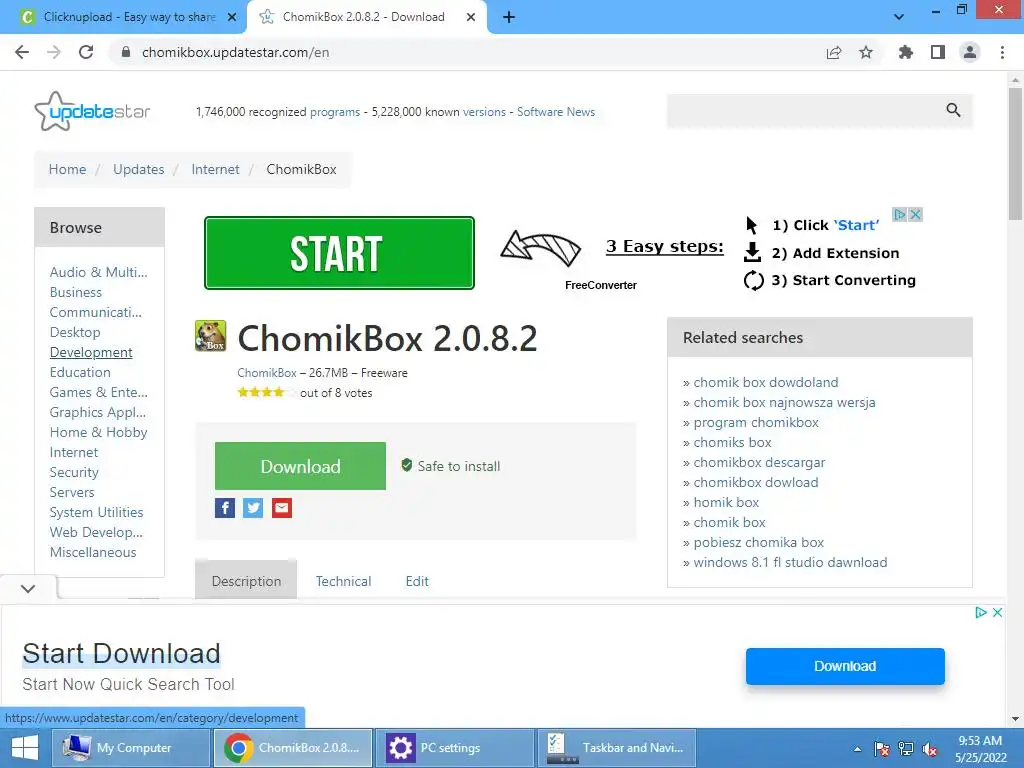Open Windows Start button
The image size is (1024, 768).
click(x=25, y=748)
